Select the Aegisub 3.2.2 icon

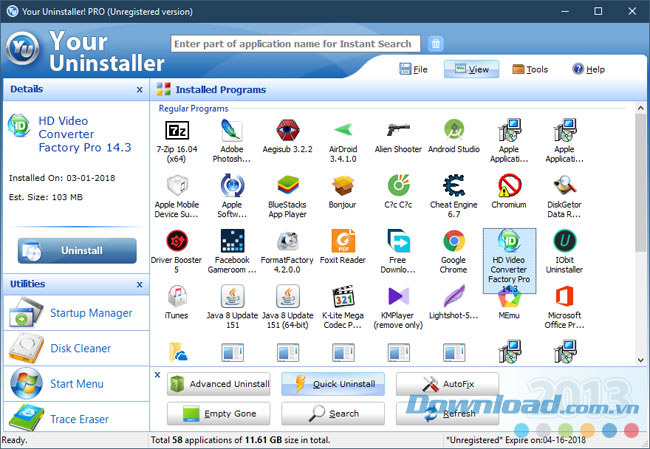click(288, 130)
